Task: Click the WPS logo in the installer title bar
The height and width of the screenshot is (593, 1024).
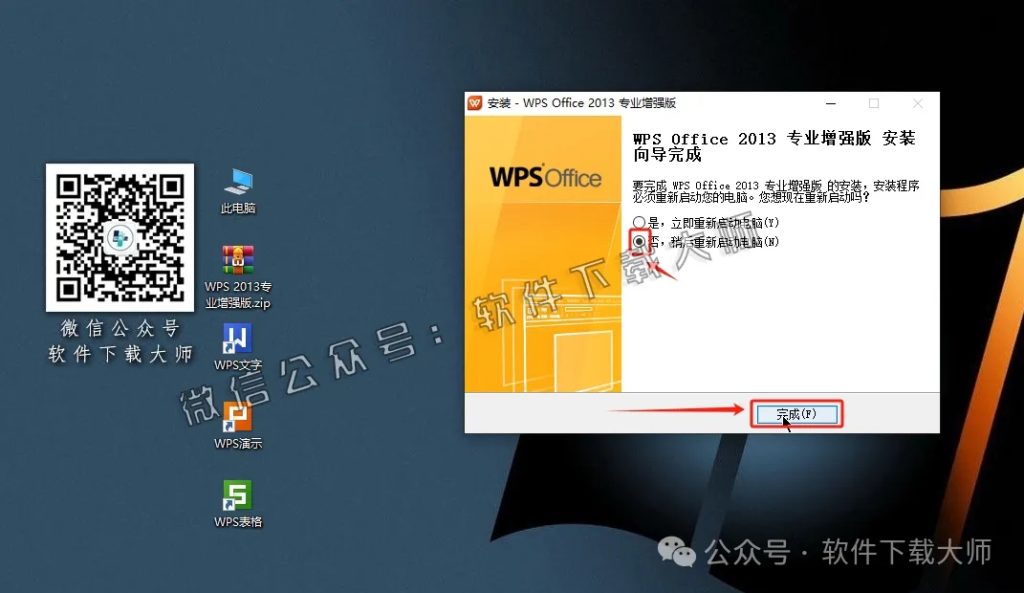Action: (x=474, y=103)
